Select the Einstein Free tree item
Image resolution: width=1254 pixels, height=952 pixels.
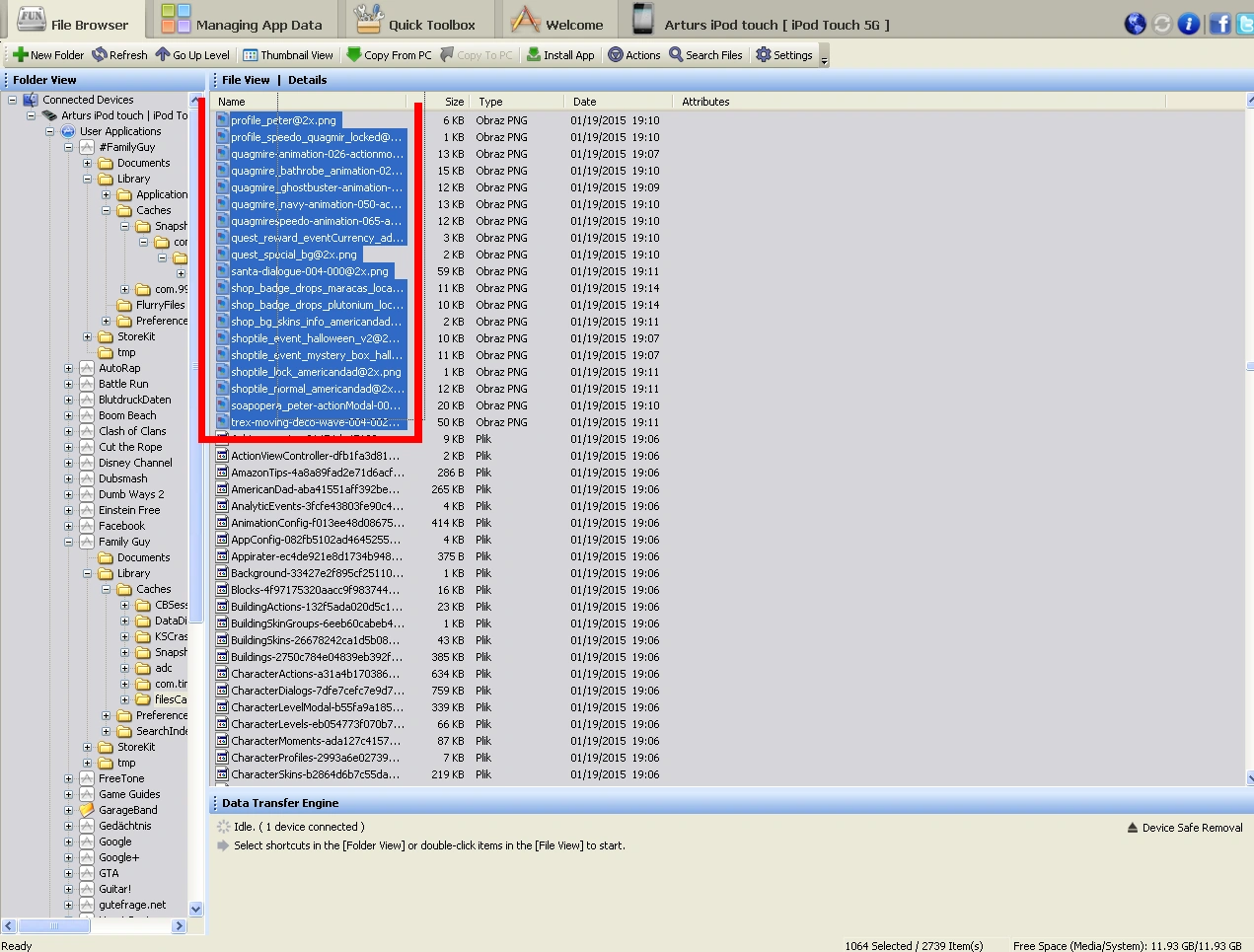coord(129,510)
